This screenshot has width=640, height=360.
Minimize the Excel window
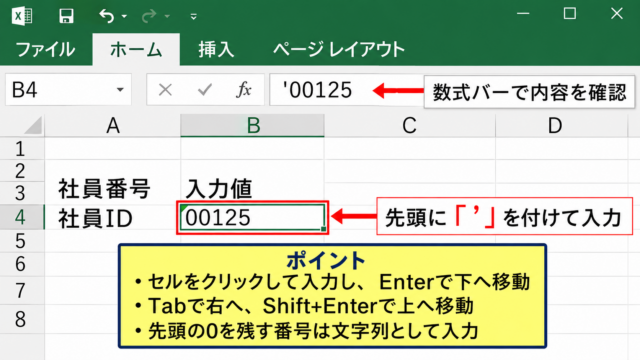[x=523, y=13]
